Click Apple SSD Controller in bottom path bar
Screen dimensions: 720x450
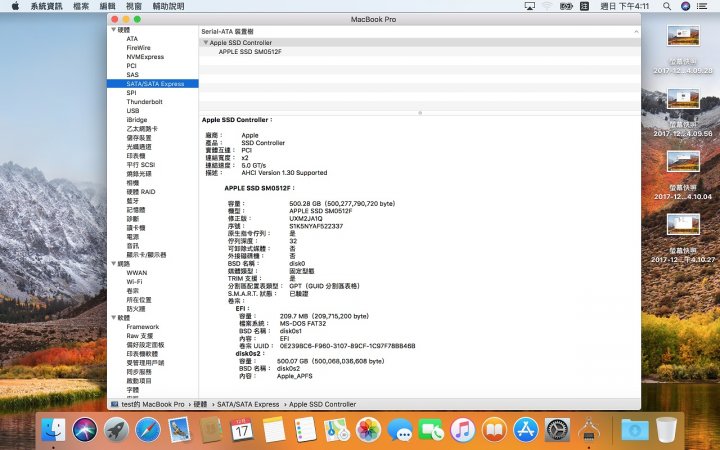pyautogui.click(x=322, y=405)
